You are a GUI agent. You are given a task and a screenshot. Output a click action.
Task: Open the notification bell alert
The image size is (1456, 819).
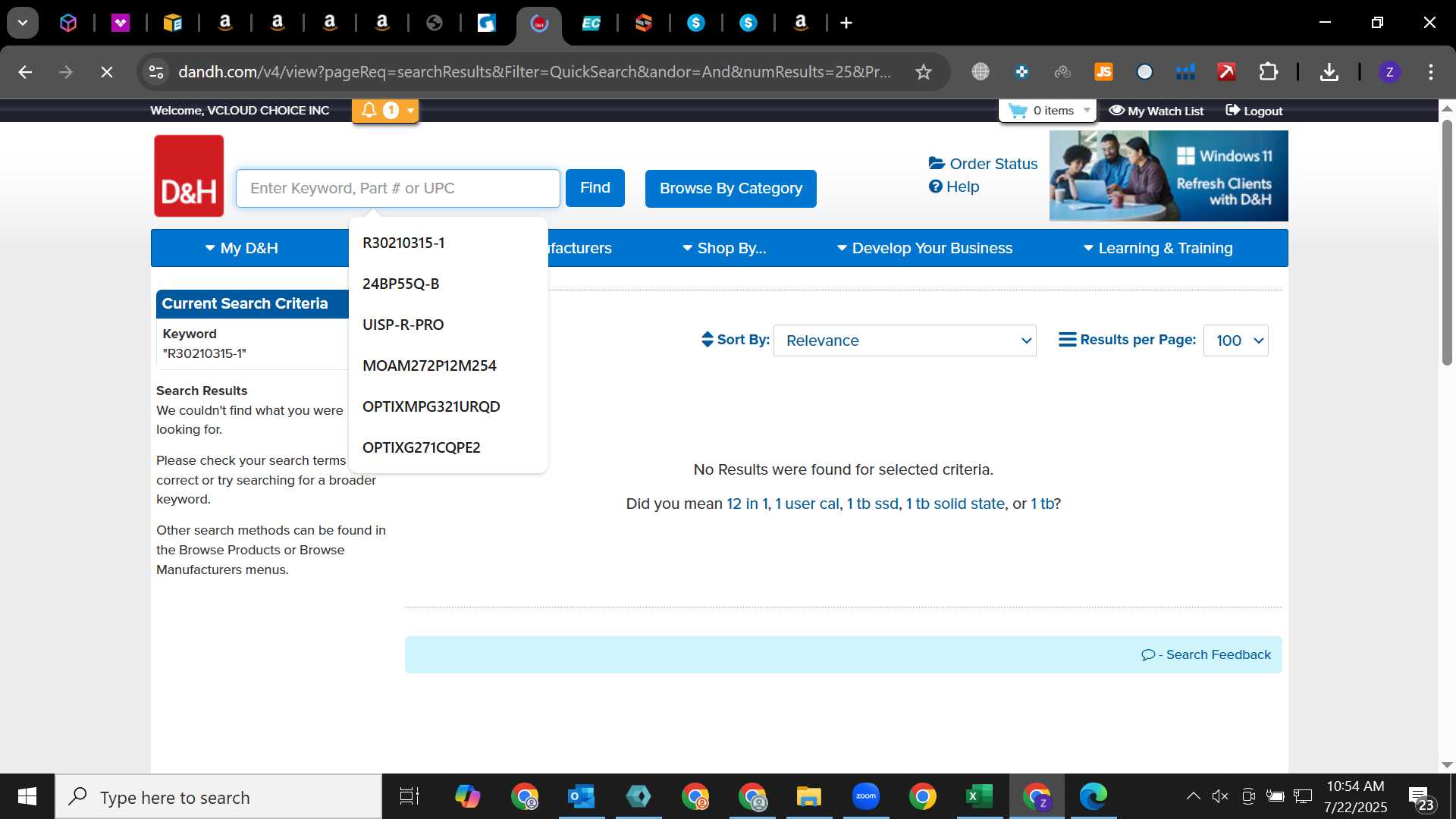(x=369, y=111)
